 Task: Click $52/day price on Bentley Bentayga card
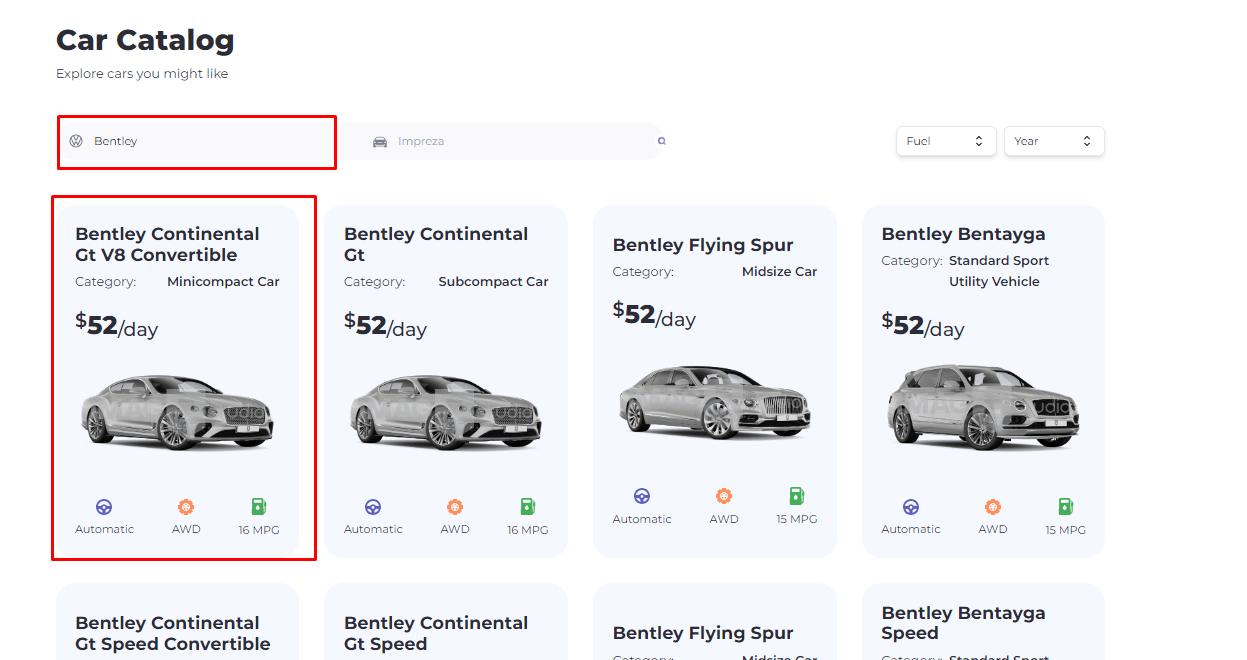(x=923, y=326)
